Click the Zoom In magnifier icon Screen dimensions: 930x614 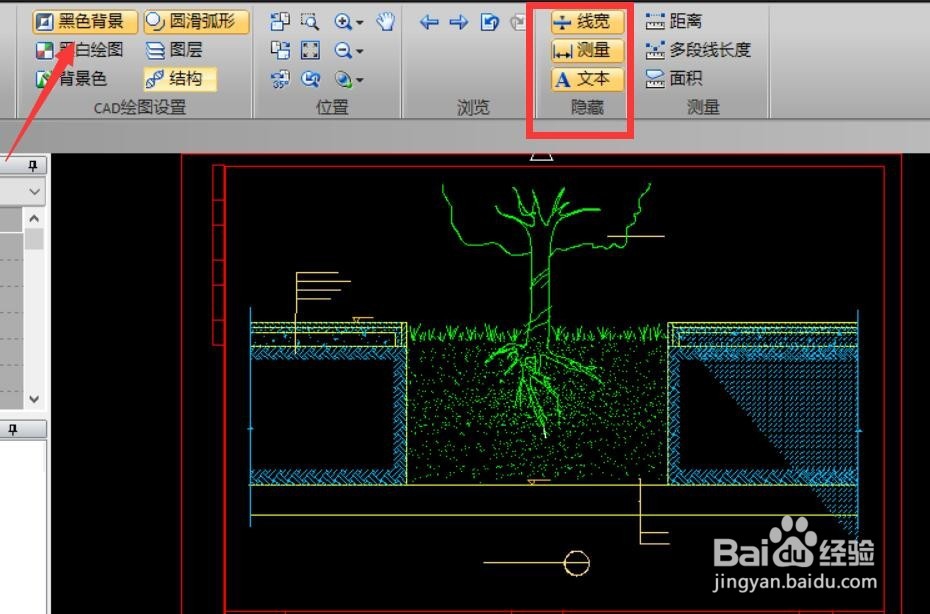click(344, 21)
